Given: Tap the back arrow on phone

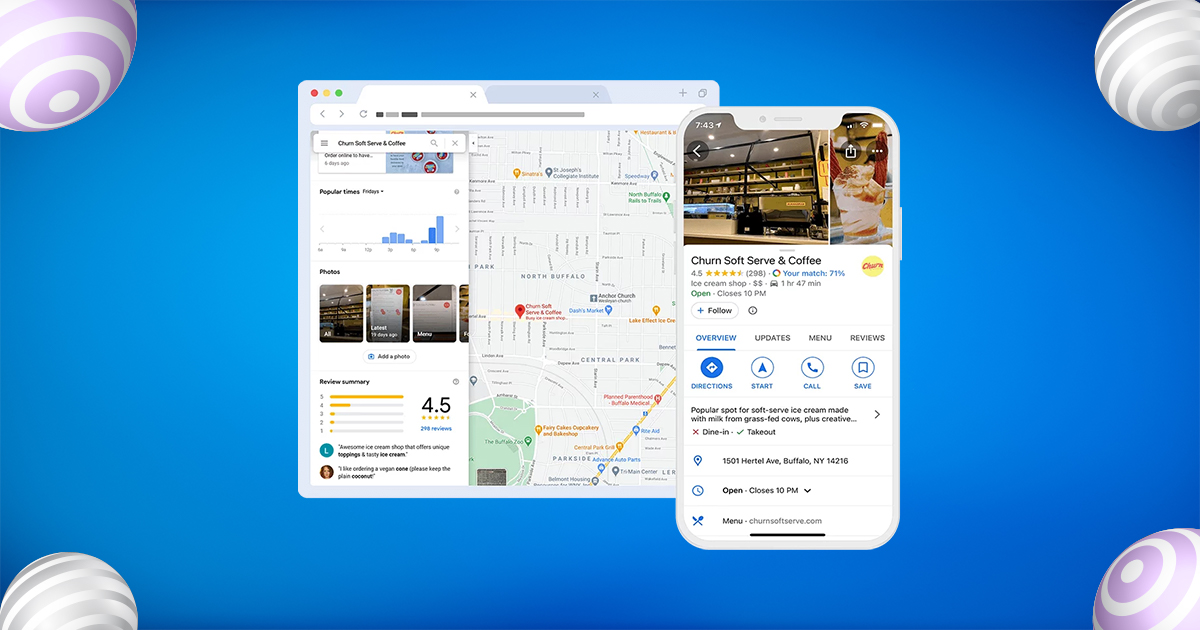Looking at the screenshot, I should click(x=698, y=151).
